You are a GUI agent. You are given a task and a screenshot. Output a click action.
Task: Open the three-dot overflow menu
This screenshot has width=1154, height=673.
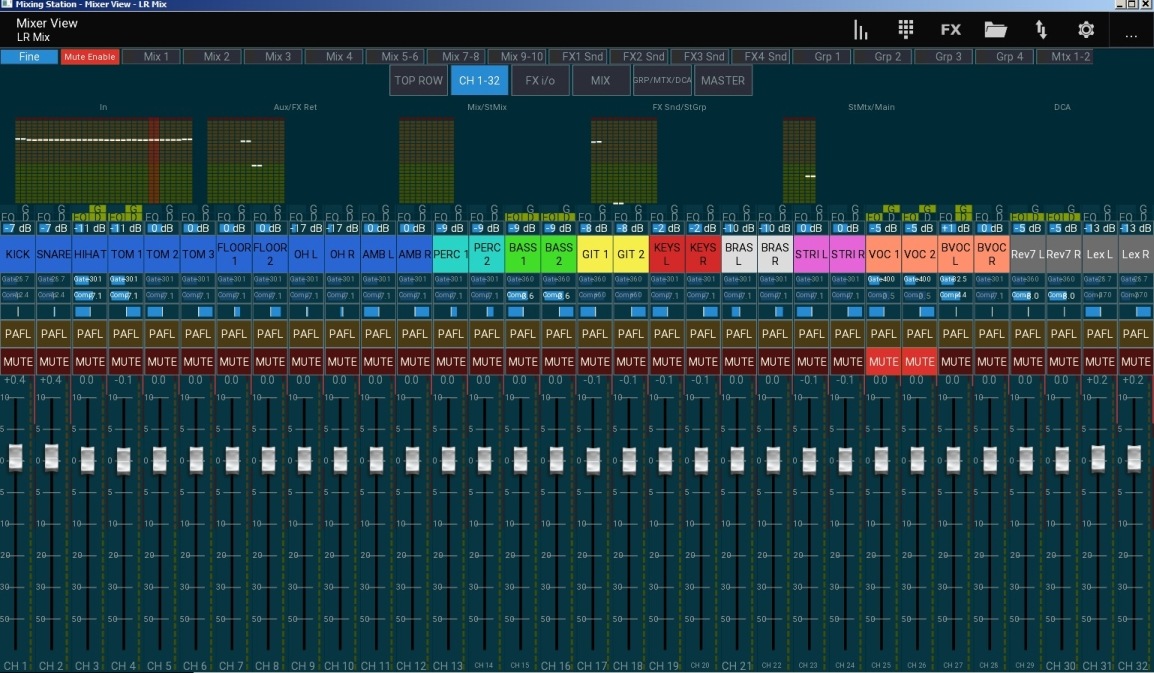pos(1131,33)
